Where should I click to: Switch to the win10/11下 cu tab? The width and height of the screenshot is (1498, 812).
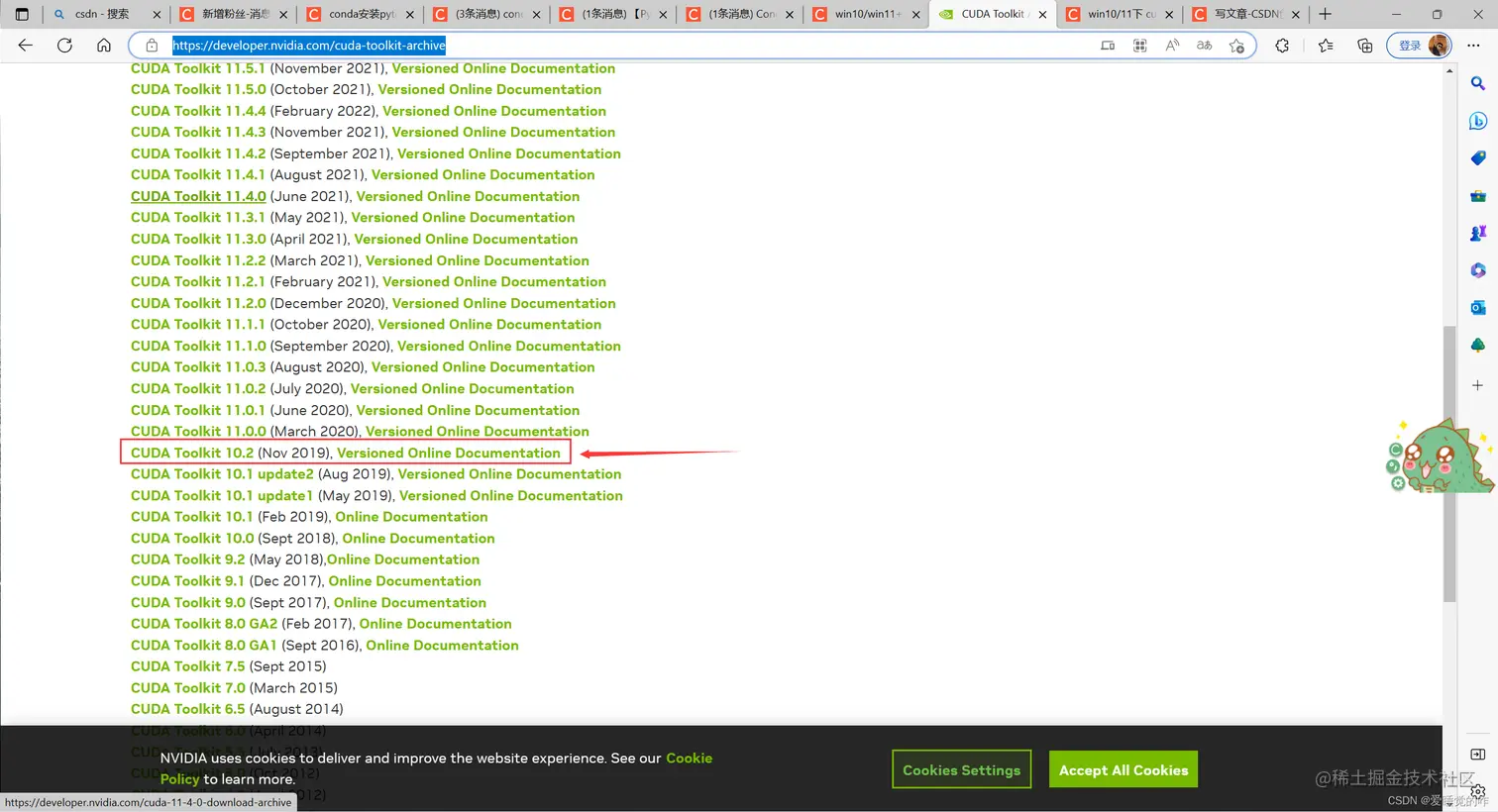click(1118, 14)
